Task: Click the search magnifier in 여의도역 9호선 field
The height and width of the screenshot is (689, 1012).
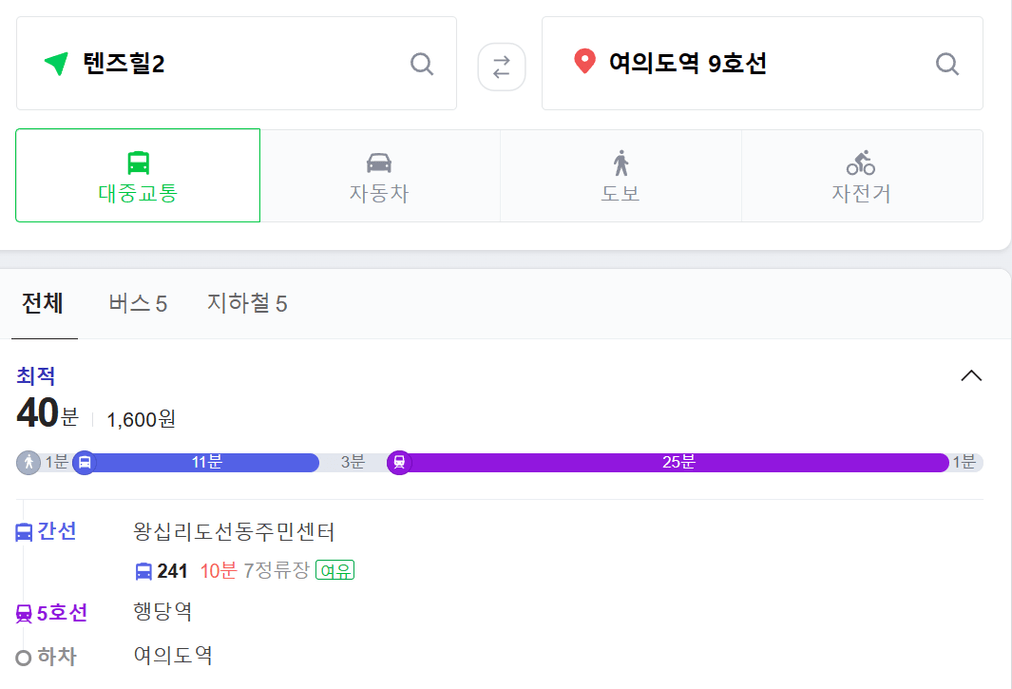Action: (x=947, y=64)
